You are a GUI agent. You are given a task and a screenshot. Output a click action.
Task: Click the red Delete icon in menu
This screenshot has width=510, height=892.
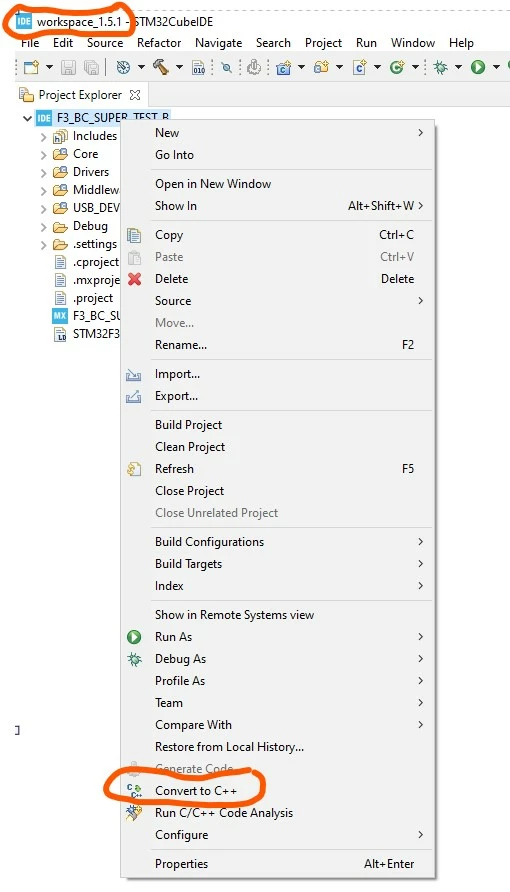135,279
